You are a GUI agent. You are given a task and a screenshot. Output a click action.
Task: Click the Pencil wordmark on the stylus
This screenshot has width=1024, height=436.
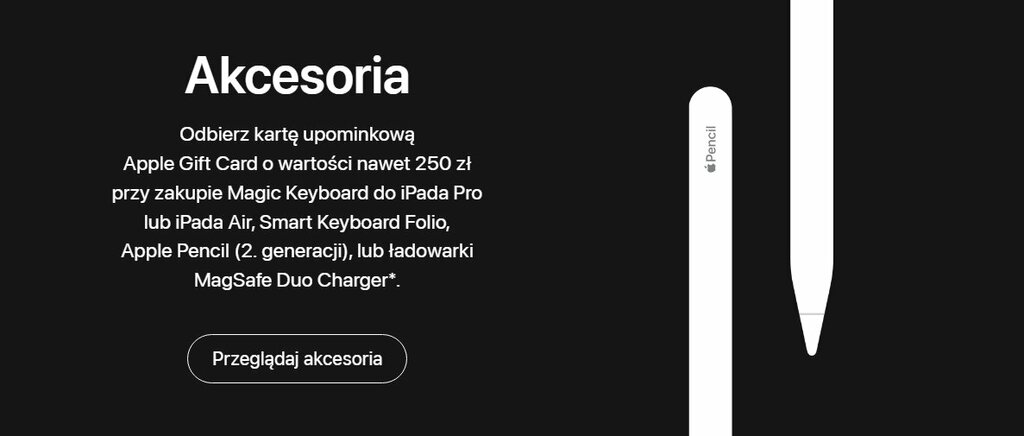711,144
